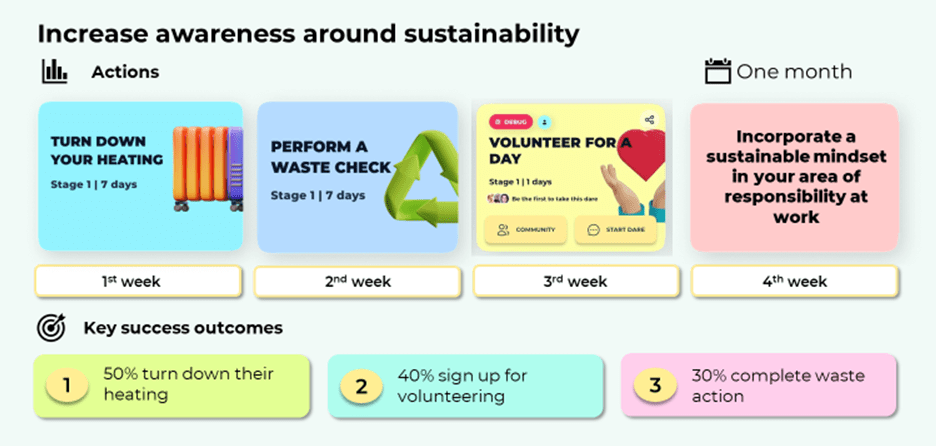This screenshot has width=936, height=446.
Task: Select the 4th week label
Action: coord(795,281)
